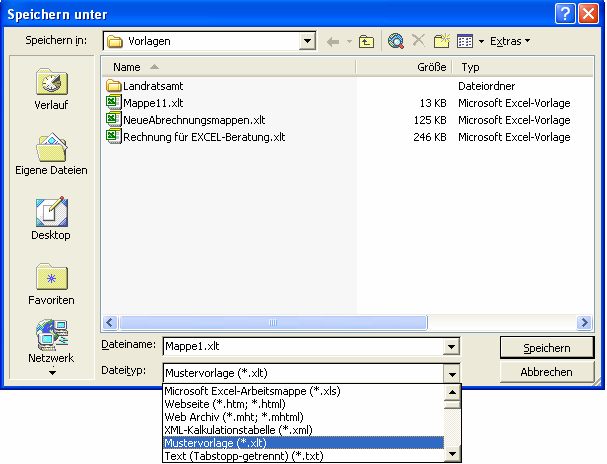This screenshot has width=607, height=464.
Task: Sort by the Name column header
Action: [x=229, y=67]
